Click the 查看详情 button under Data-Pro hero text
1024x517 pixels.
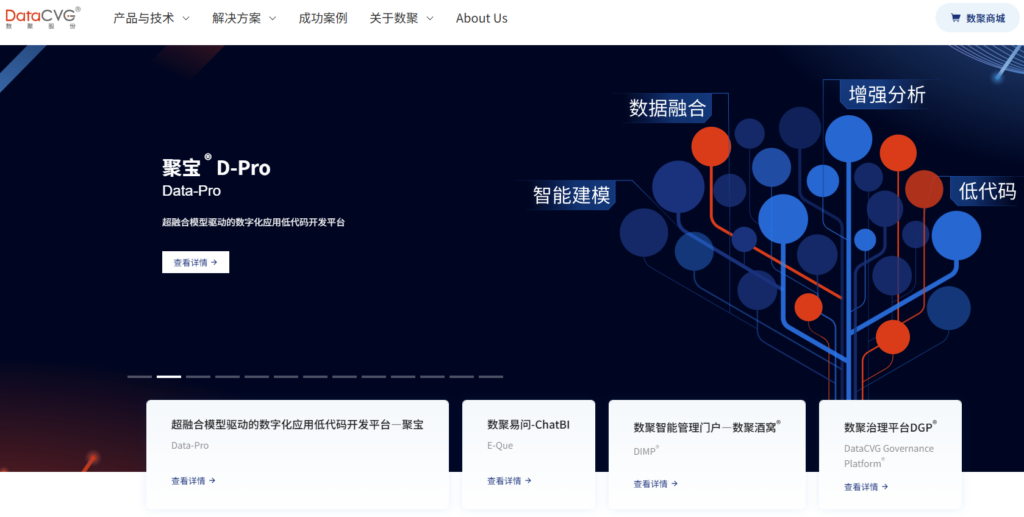195,262
